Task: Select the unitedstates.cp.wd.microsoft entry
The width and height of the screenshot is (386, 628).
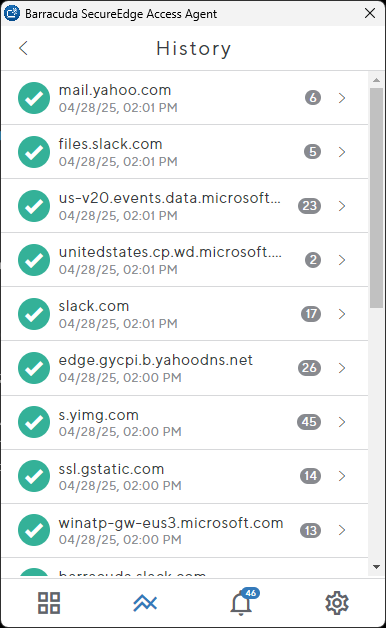Action: pos(184,260)
